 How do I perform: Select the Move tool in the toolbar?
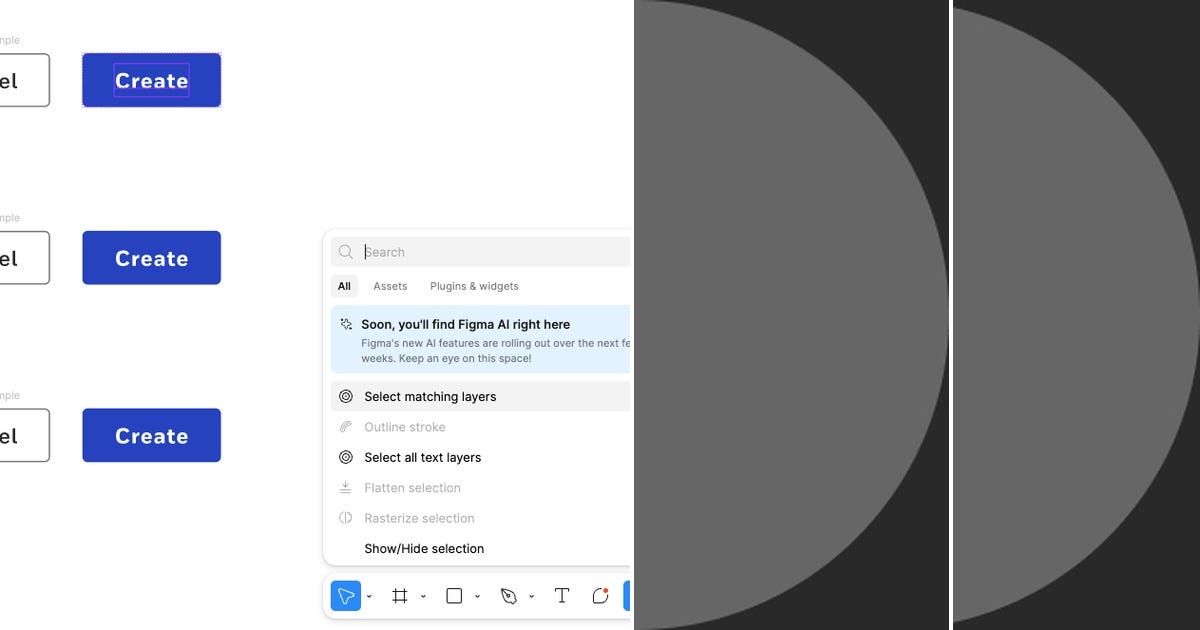tap(344, 595)
